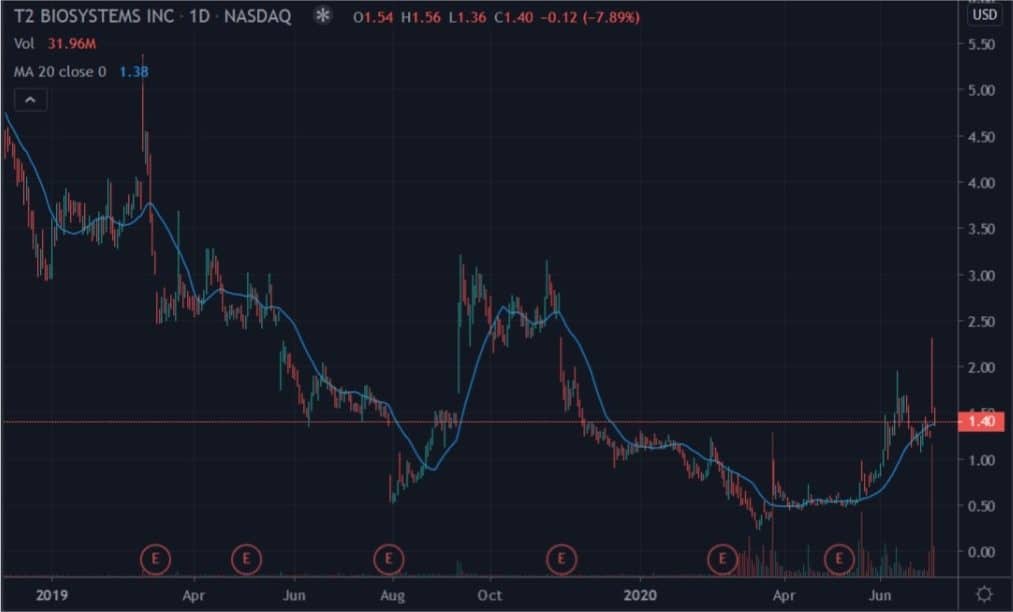
Task: Click the earnings marker before April 2019
Action: (x=155, y=558)
